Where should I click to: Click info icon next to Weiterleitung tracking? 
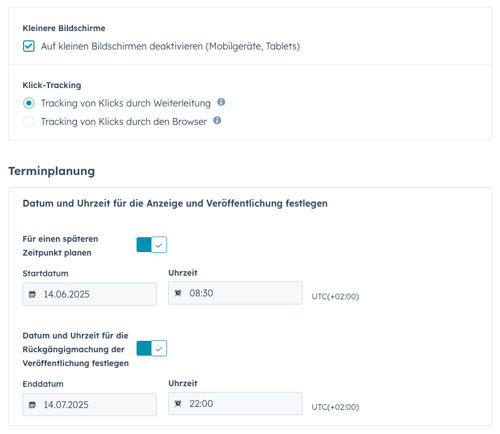point(221,102)
